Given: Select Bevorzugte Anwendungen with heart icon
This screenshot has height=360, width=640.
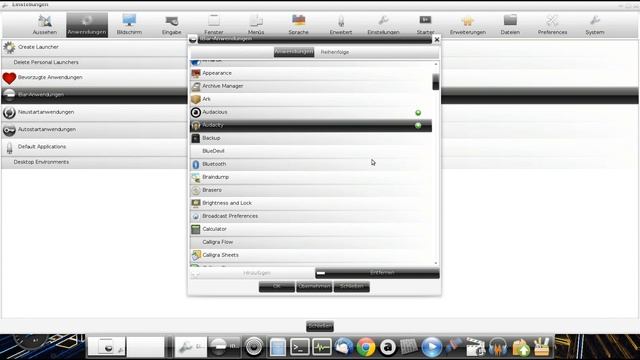Looking at the screenshot, I should pyautogui.click(x=94, y=78).
